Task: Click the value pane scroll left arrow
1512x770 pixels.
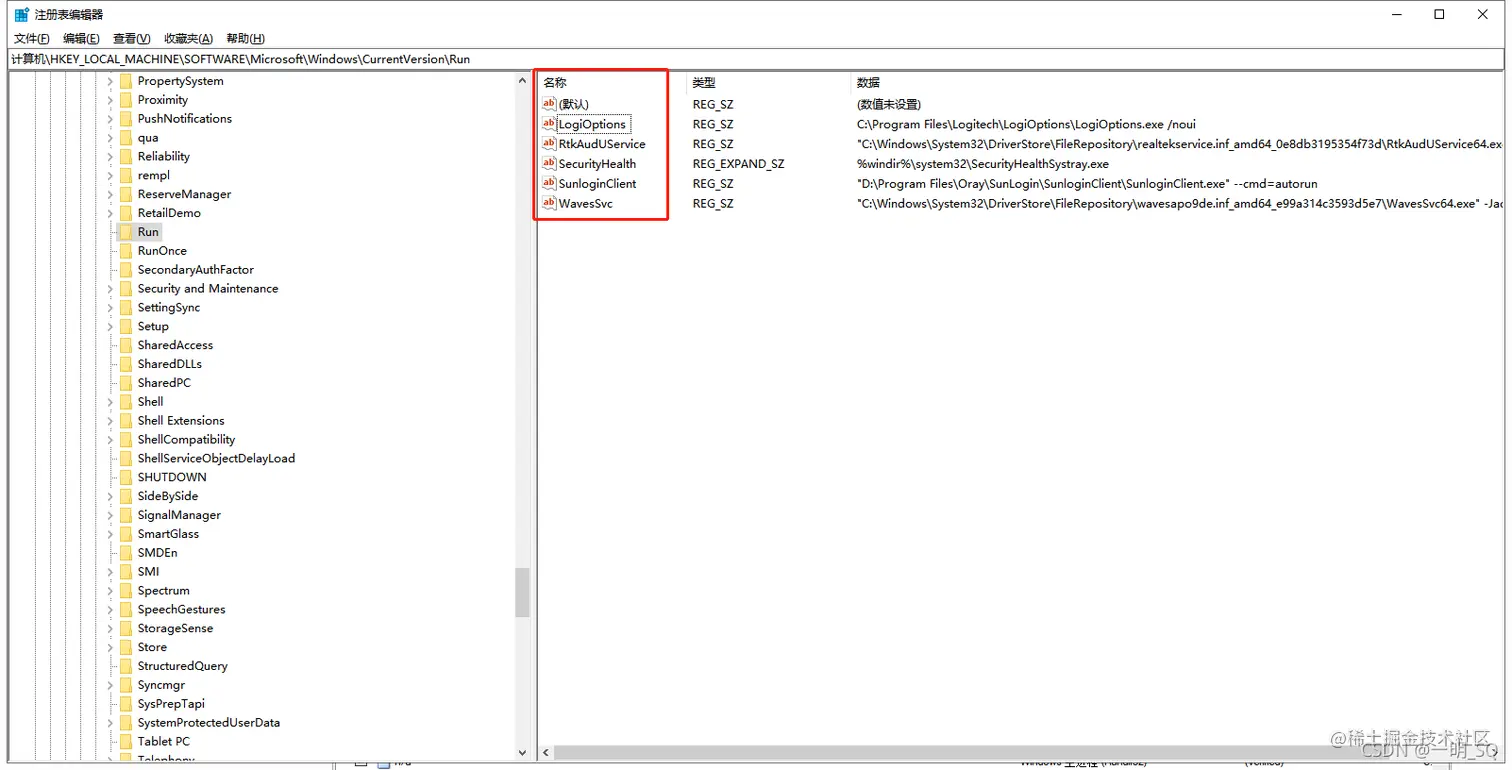Action: point(546,752)
